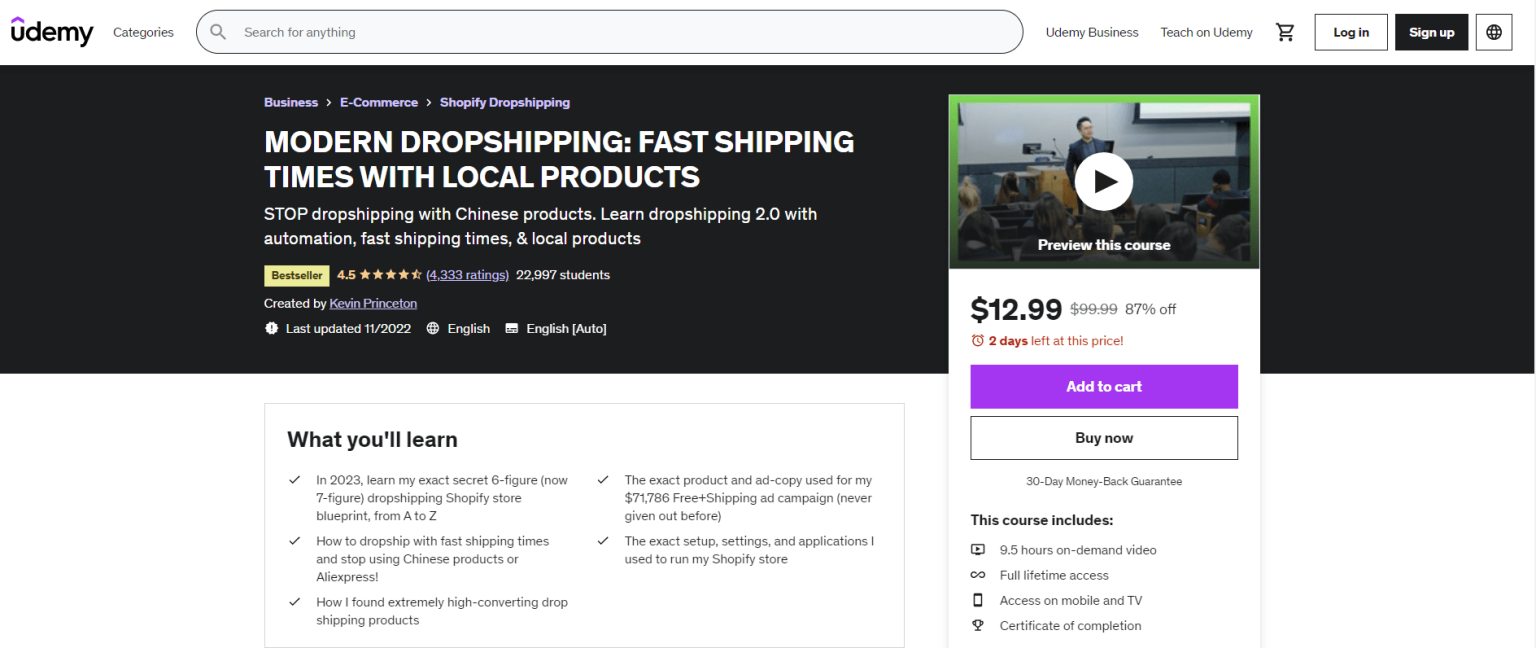Open Teach on Udemy

click(1206, 31)
